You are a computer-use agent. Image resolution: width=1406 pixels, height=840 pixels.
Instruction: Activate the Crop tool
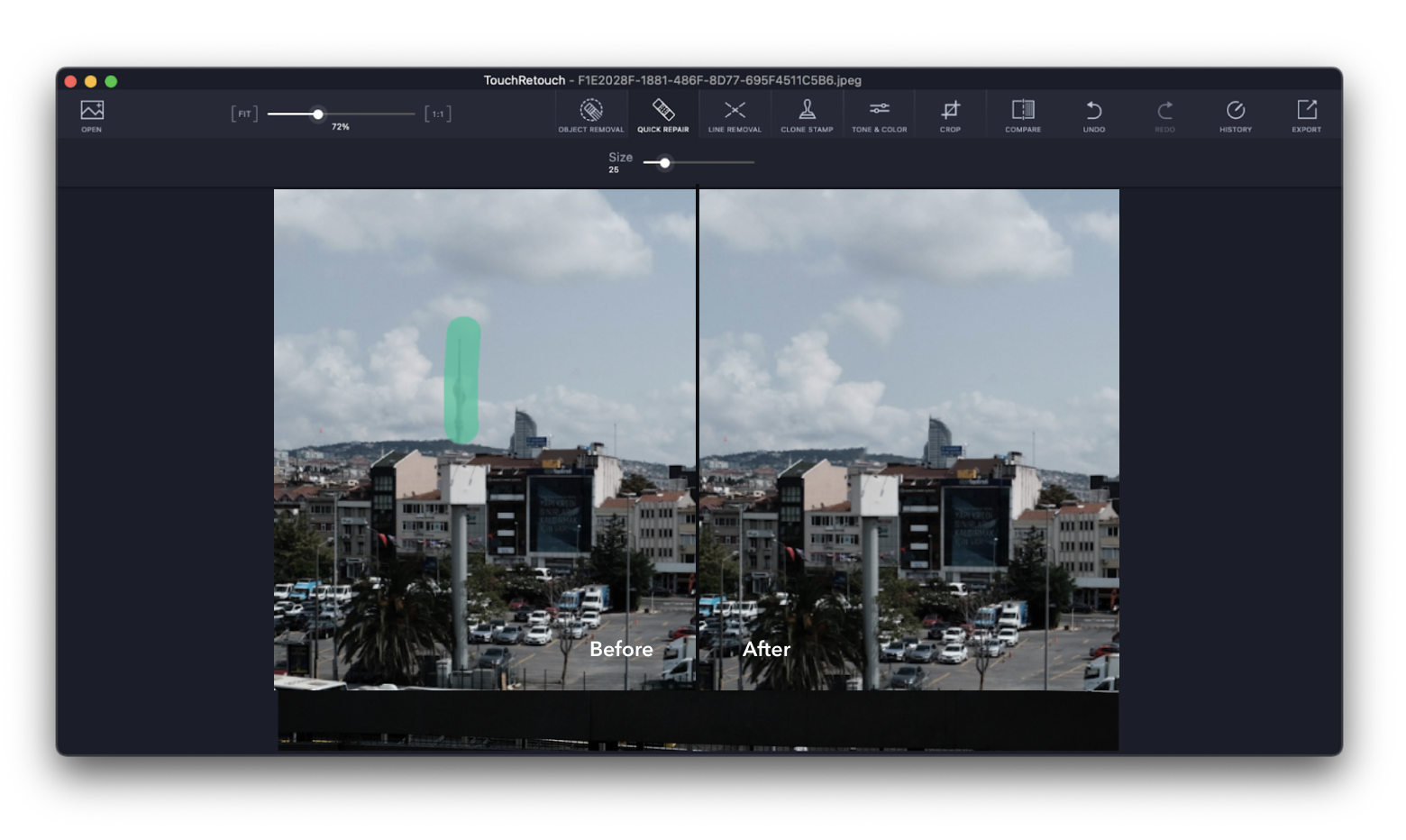(950, 115)
